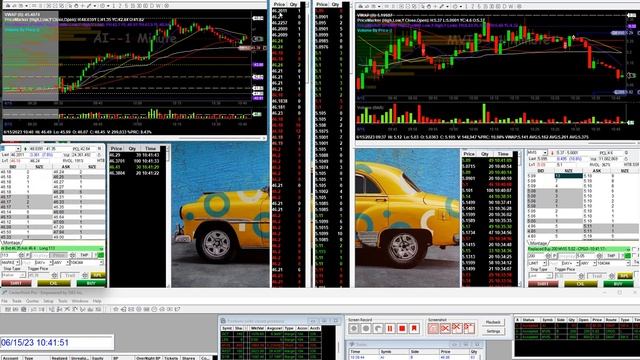640x360 pixels.
Task: Open Settings in the screen recorder
Action: 493,331
